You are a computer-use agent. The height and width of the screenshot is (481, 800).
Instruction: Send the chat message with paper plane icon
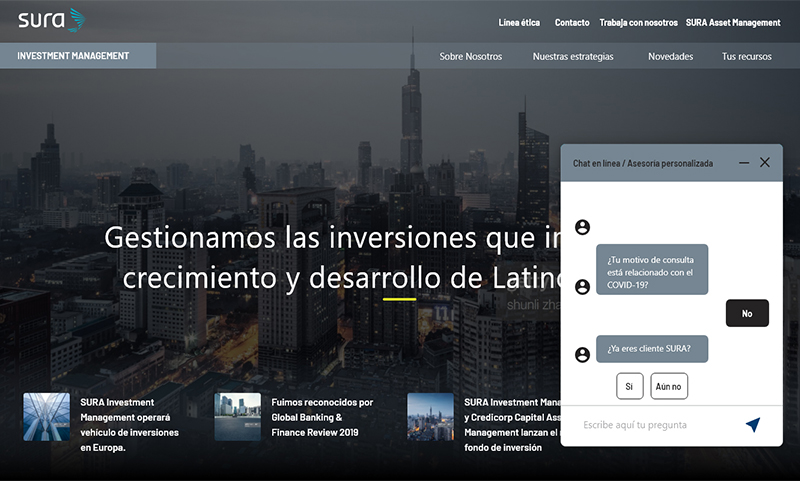(x=753, y=424)
